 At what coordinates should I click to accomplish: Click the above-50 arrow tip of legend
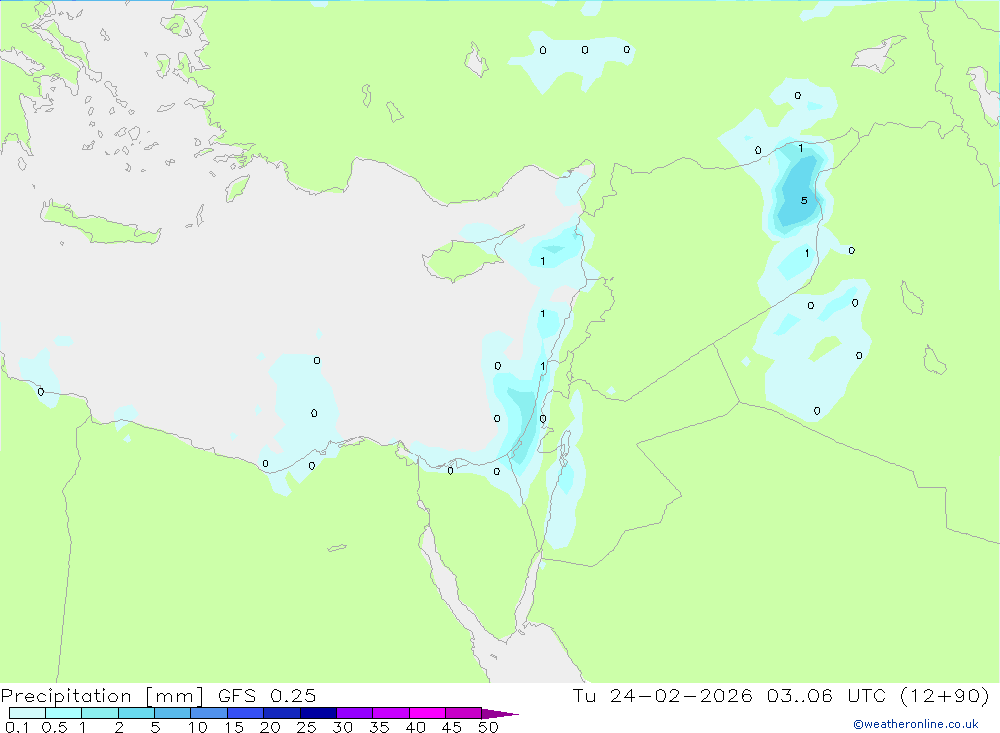click(x=499, y=714)
